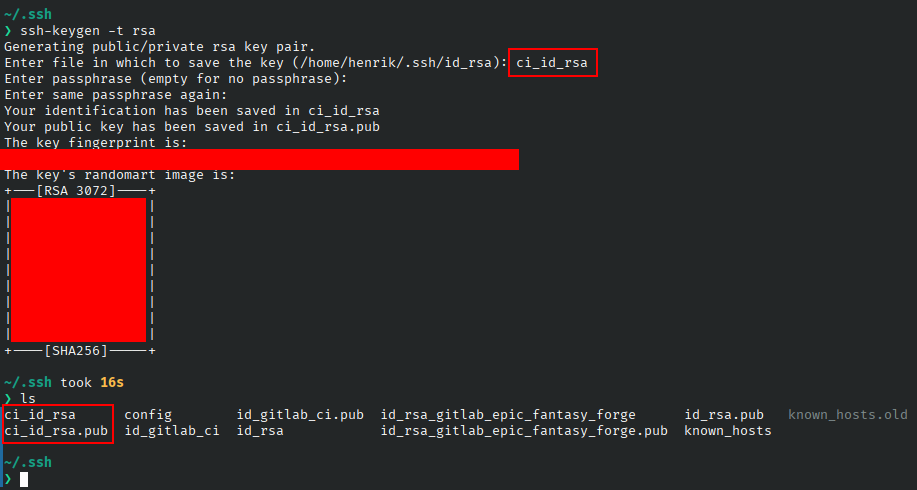Click the id_gitlab_ci private key name
Image resolution: width=917 pixels, height=490 pixels.
(172, 431)
